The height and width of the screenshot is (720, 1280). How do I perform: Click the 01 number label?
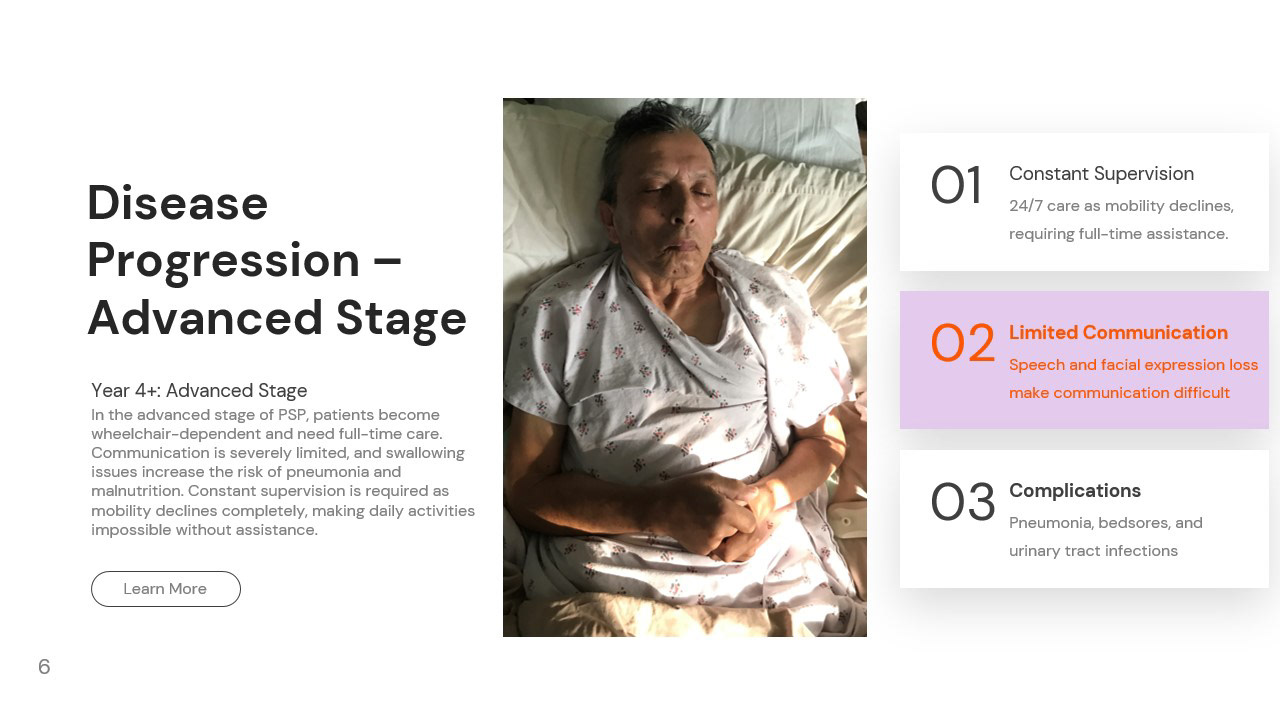956,187
